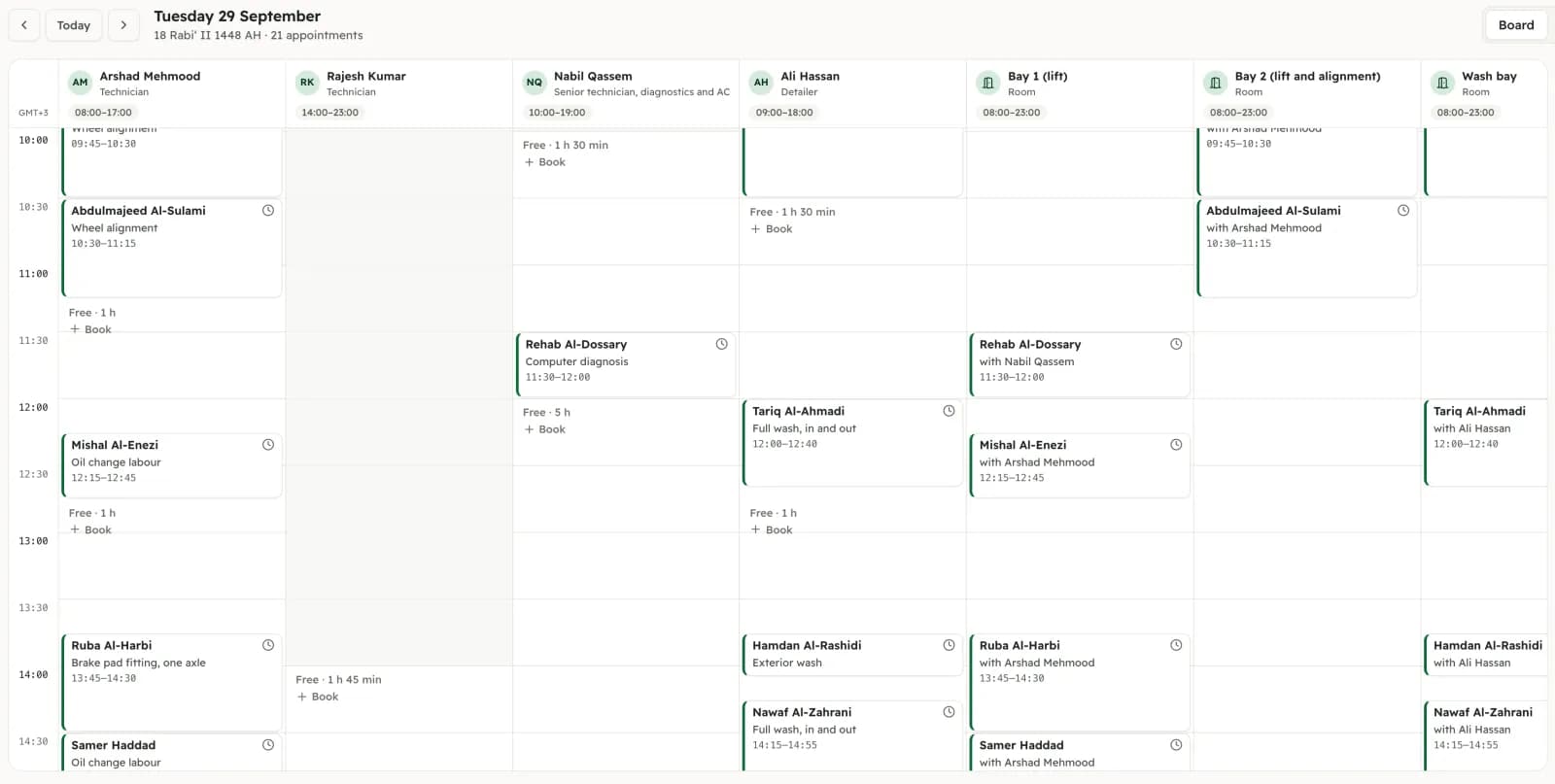This screenshot has height=784, width=1555.
Task: Click the RK avatar for Rajesh Kumar
Action: [307, 83]
